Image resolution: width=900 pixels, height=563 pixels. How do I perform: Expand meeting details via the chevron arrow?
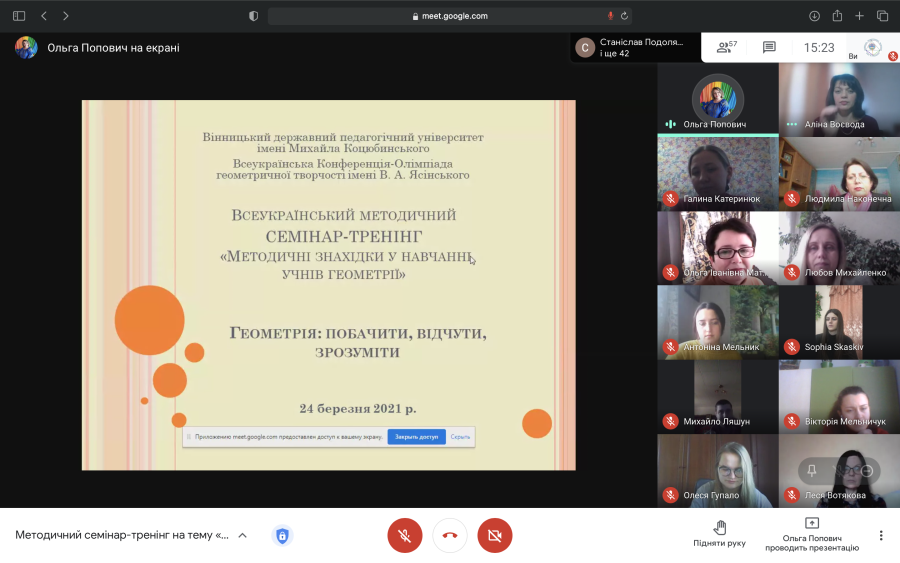click(242, 535)
